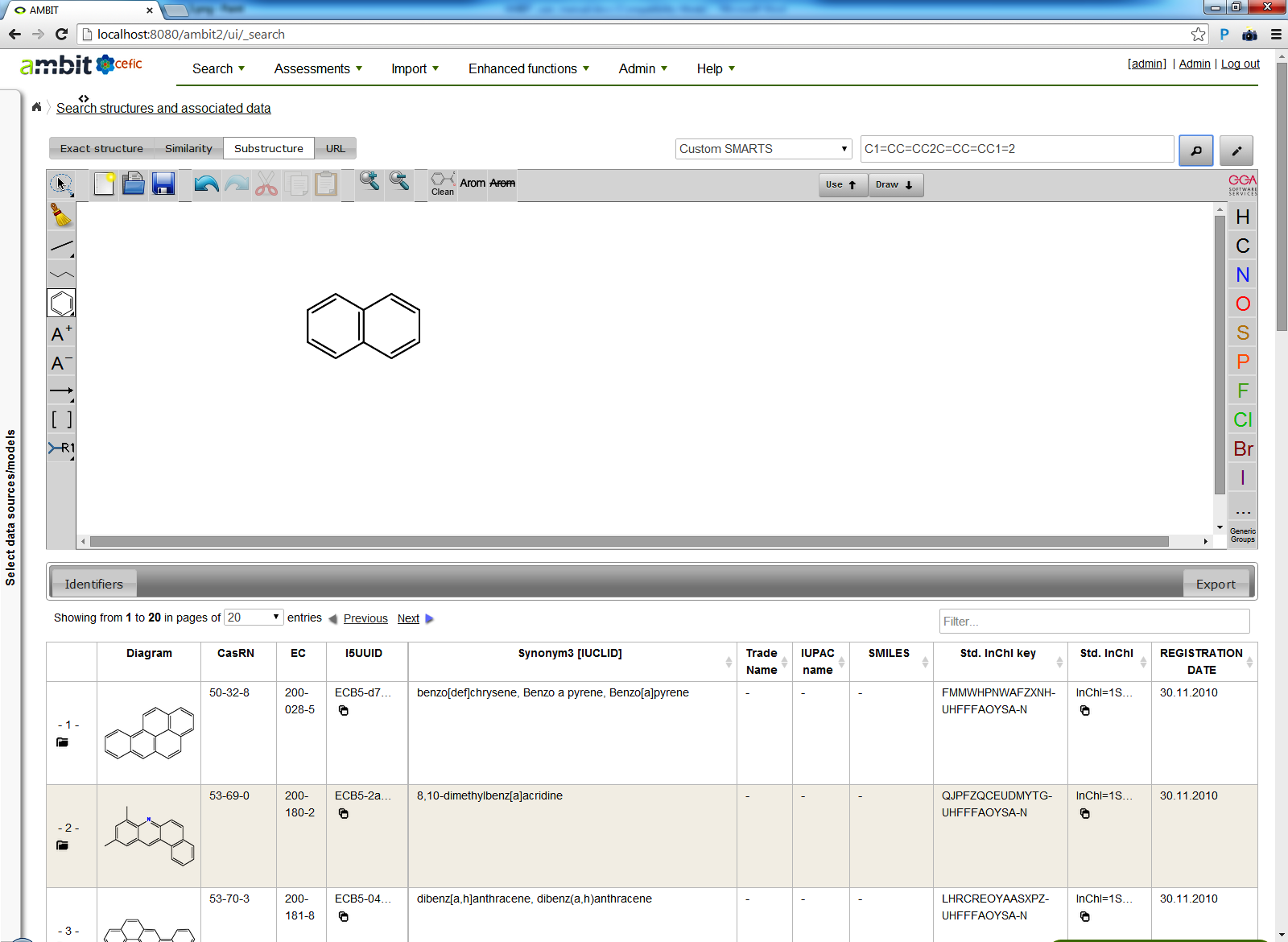Viewport: 1288px width, 942px height.
Task: Click the Log out link
Action: pyautogui.click(x=1240, y=64)
